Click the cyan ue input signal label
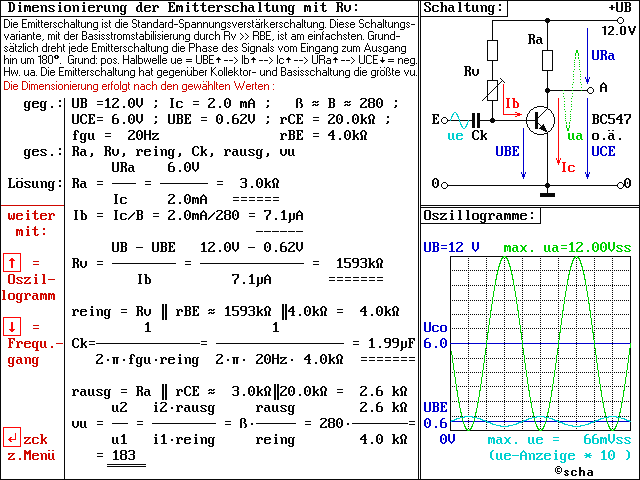The width and height of the screenshot is (640, 480). [x=455, y=136]
